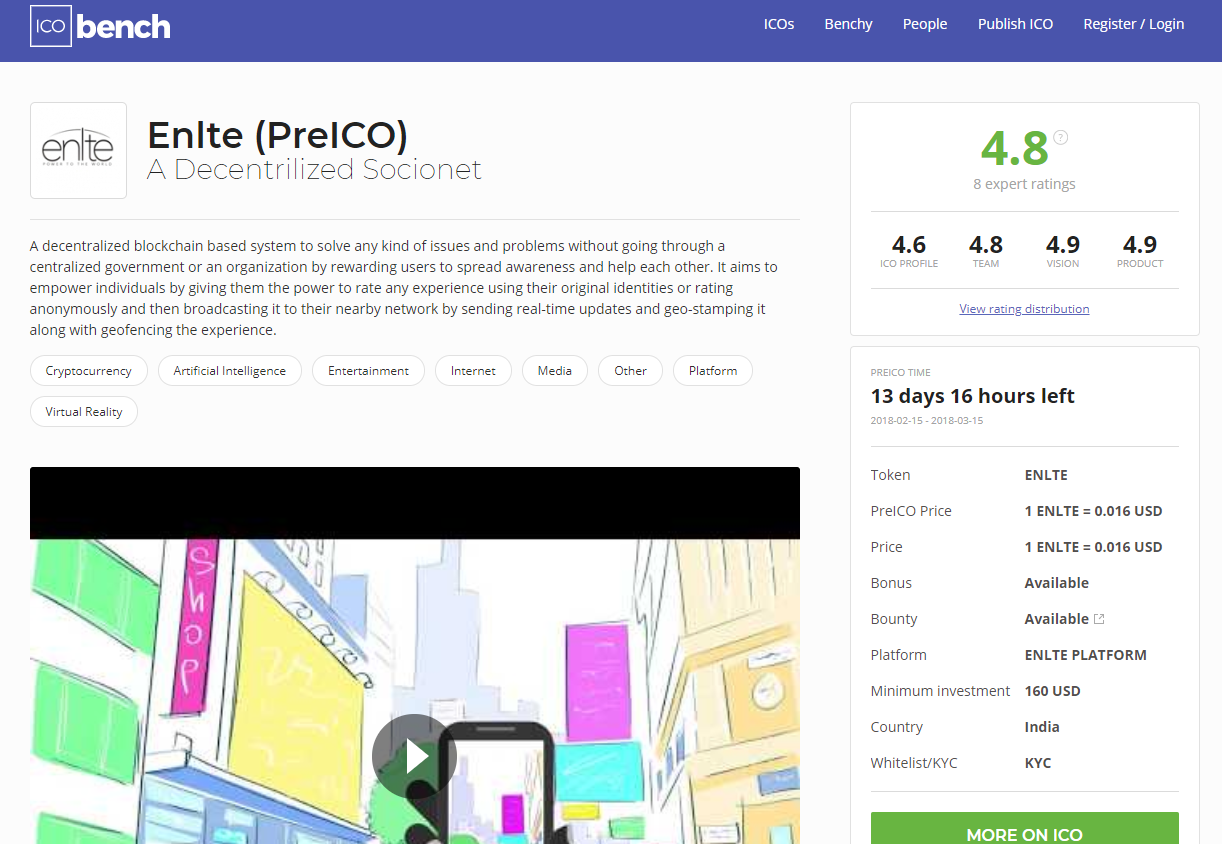Image resolution: width=1222 pixels, height=844 pixels.
Task: Click the rating help question mark icon
Action: coord(1061,138)
